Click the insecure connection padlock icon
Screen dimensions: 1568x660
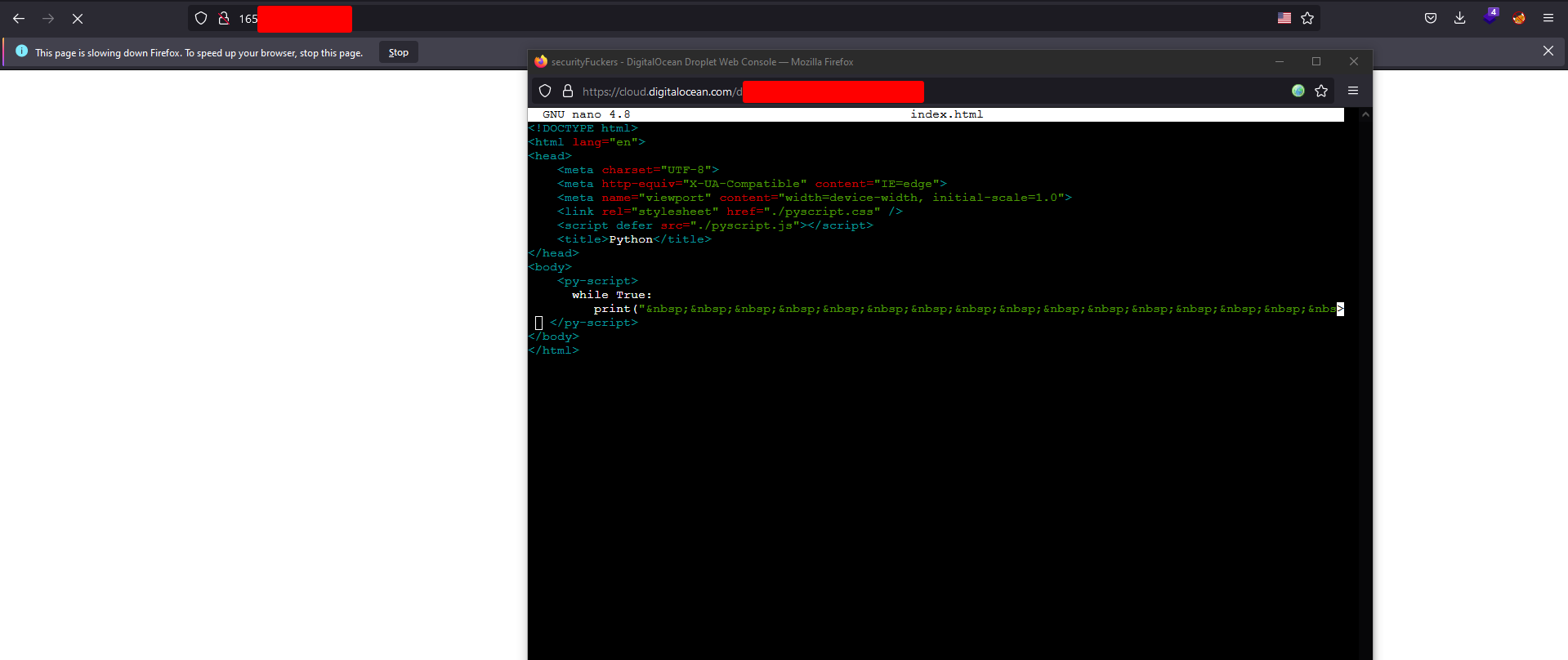click(223, 18)
